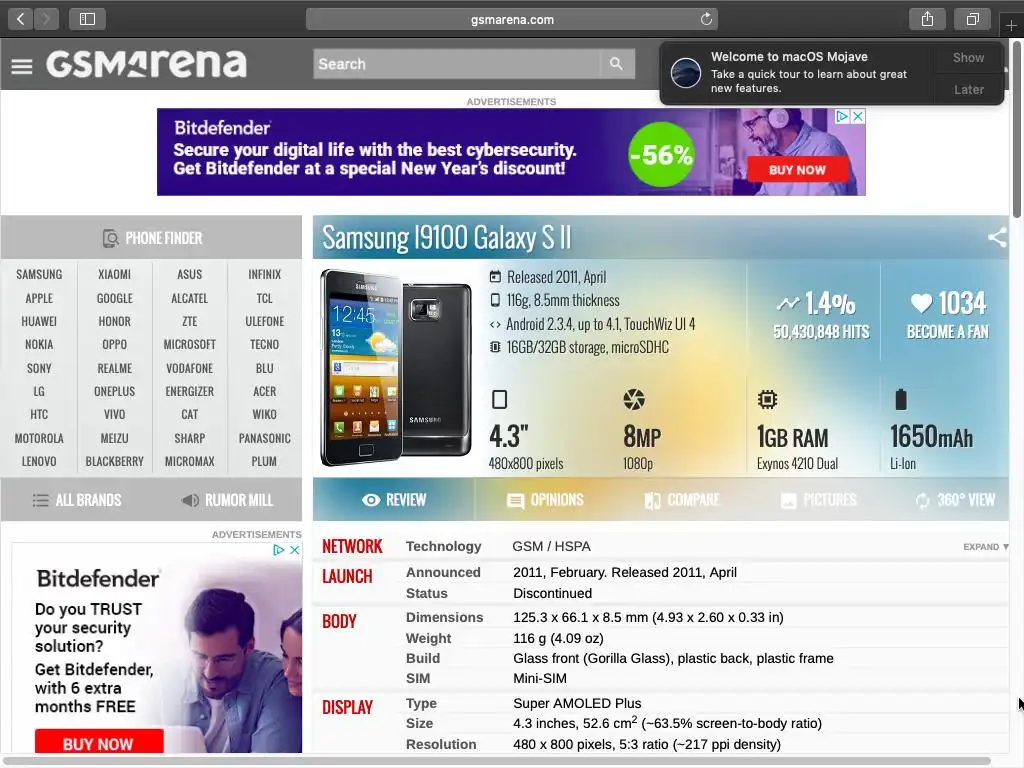Click BUY NOW on top banner ad
This screenshot has width=1024, height=768.
[x=797, y=170]
